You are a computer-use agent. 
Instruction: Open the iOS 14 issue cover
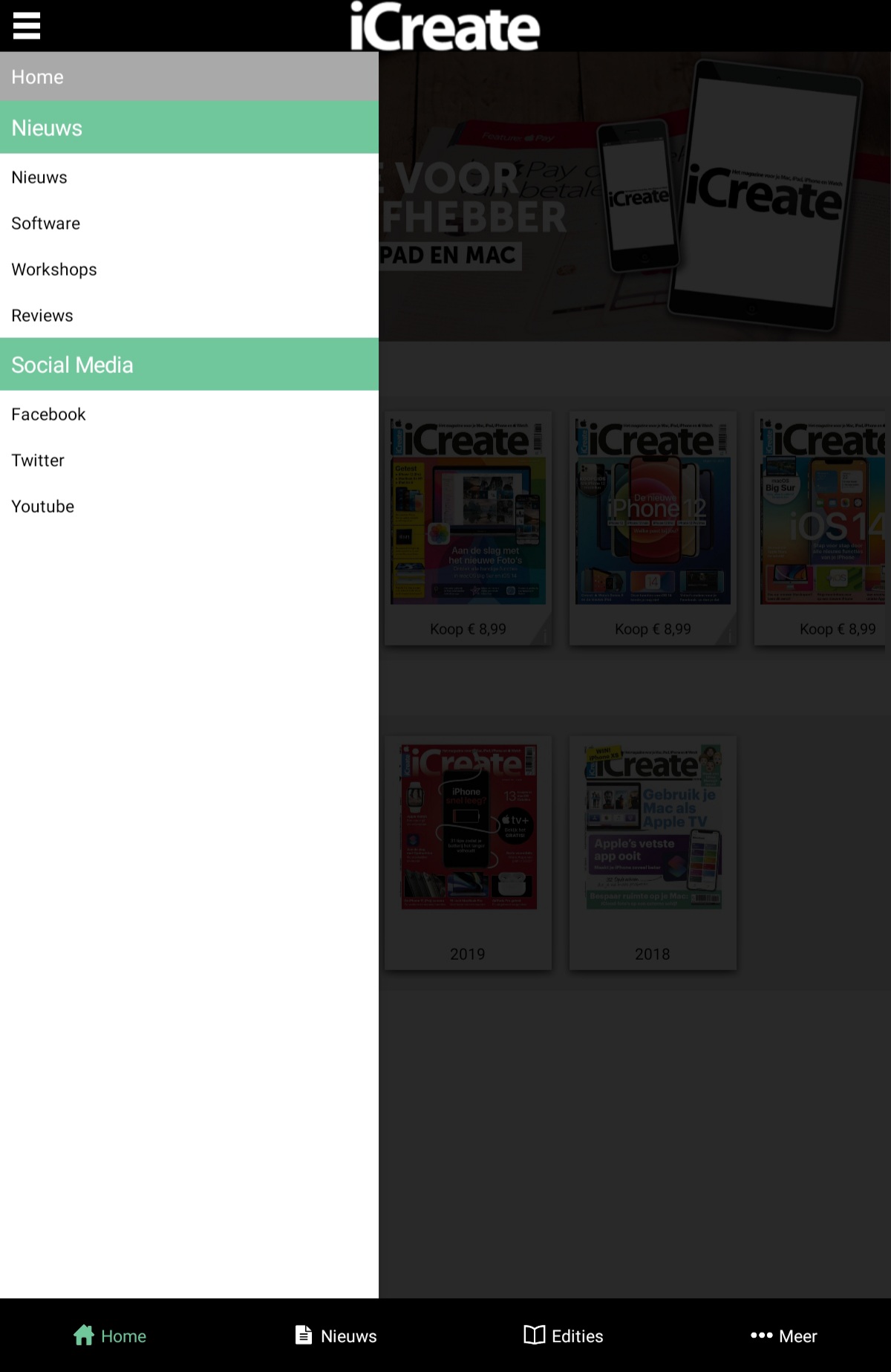(x=823, y=512)
